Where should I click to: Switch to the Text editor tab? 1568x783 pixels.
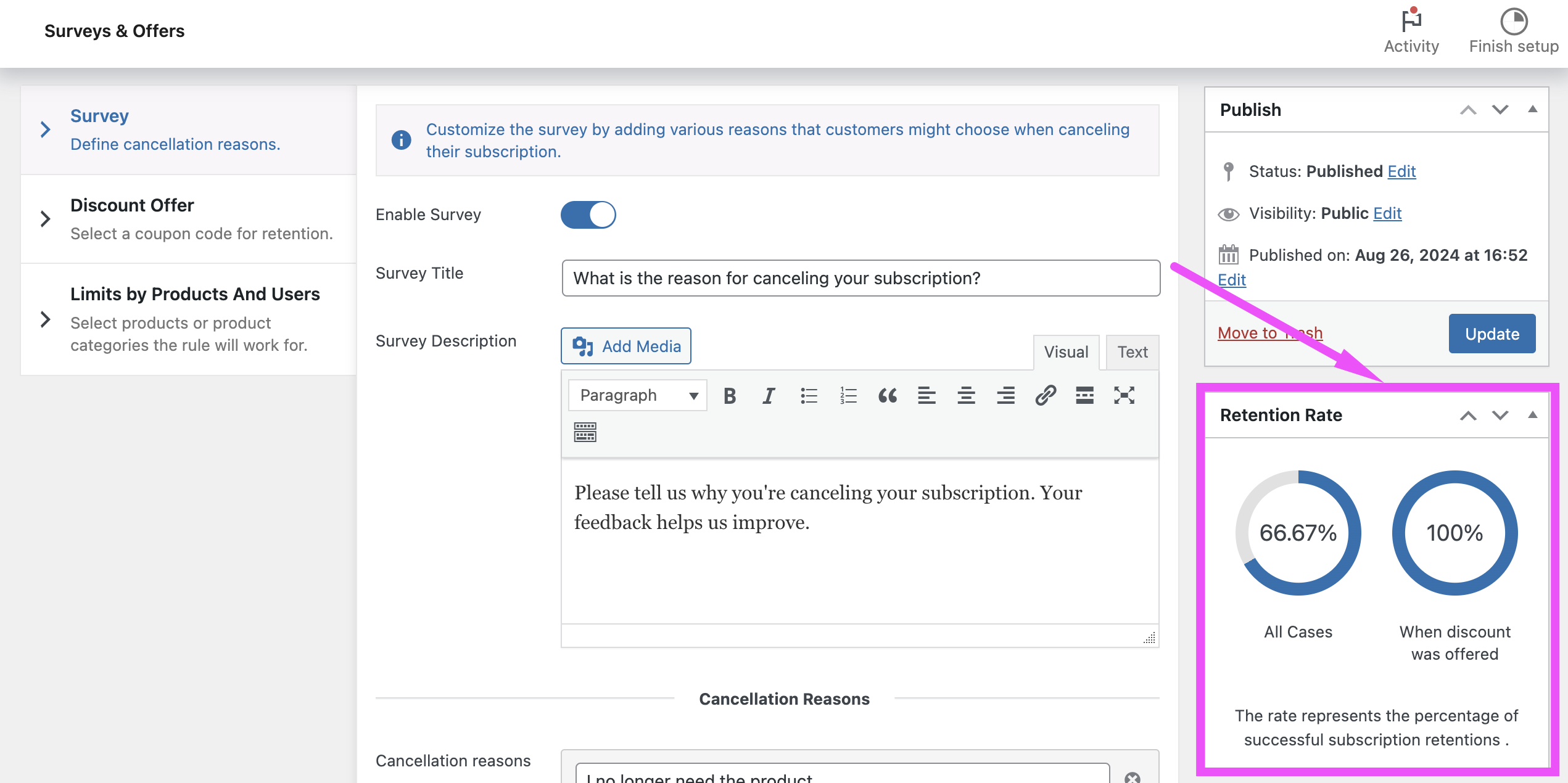coord(1133,352)
